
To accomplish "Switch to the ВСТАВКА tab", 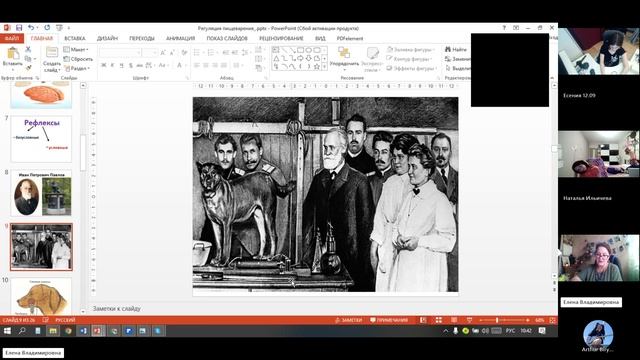I will [x=75, y=38].
